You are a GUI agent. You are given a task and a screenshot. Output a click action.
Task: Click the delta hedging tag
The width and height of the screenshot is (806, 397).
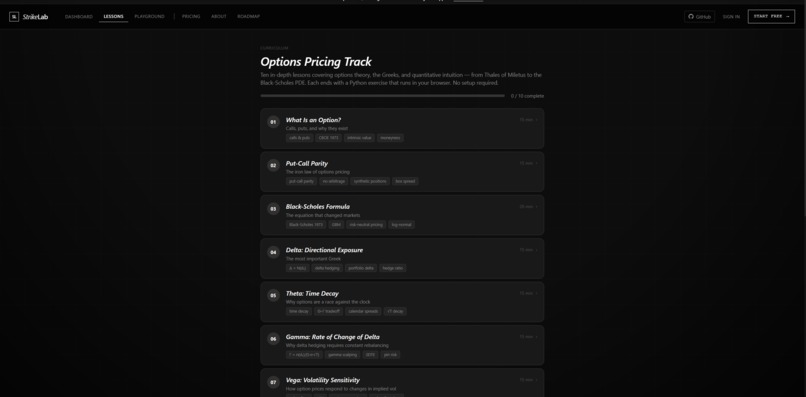coord(327,268)
